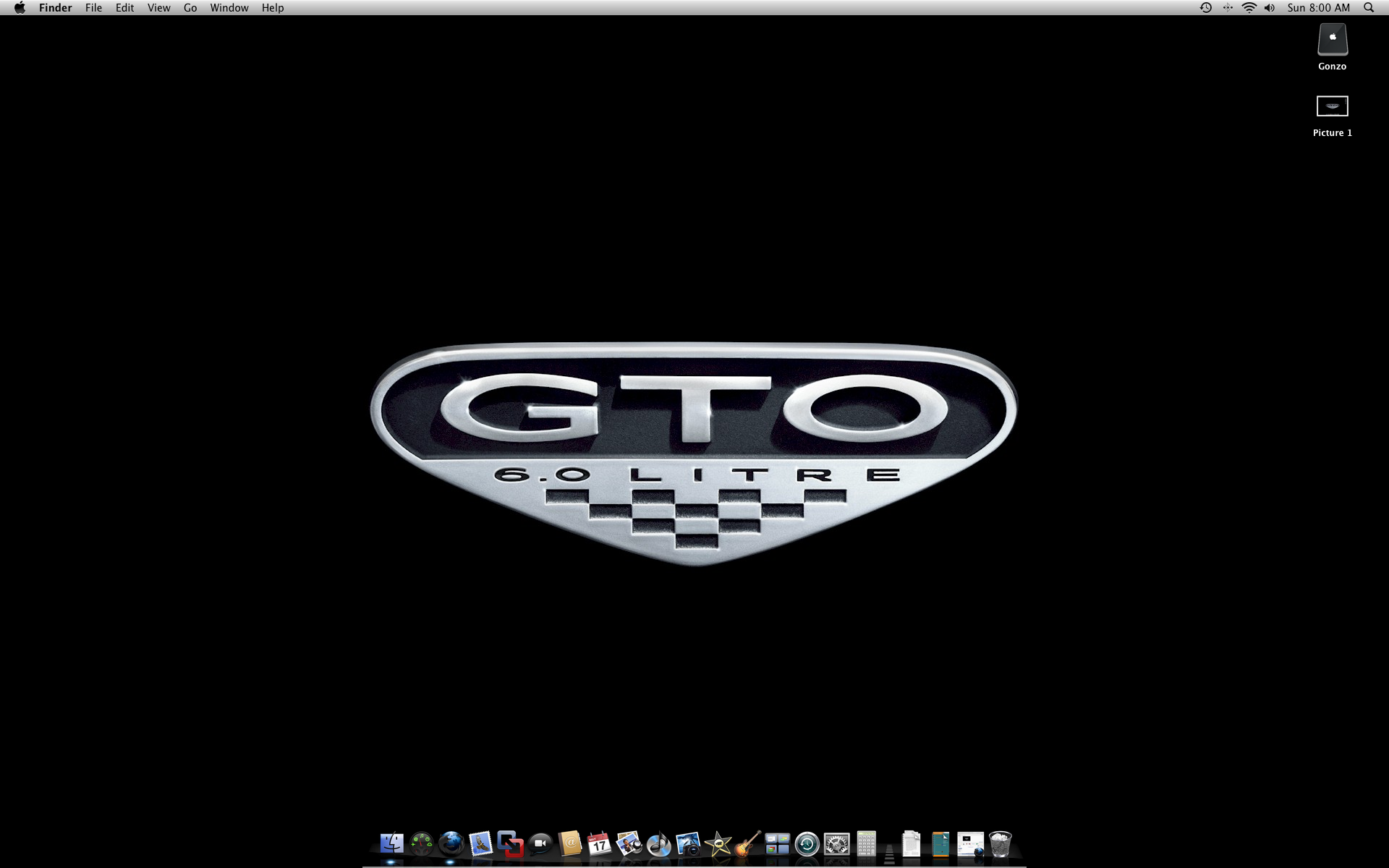This screenshot has height=868, width=1389.
Task: Open VMware Fusion from the Dock
Action: point(511,843)
